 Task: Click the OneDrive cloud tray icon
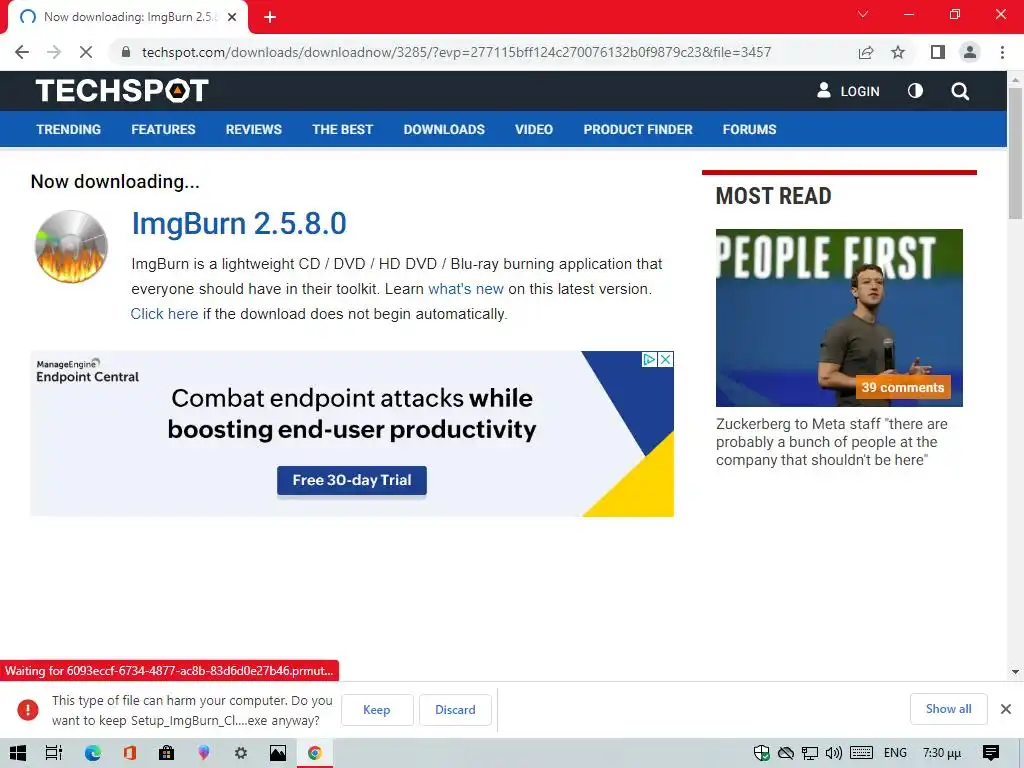click(786, 753)
